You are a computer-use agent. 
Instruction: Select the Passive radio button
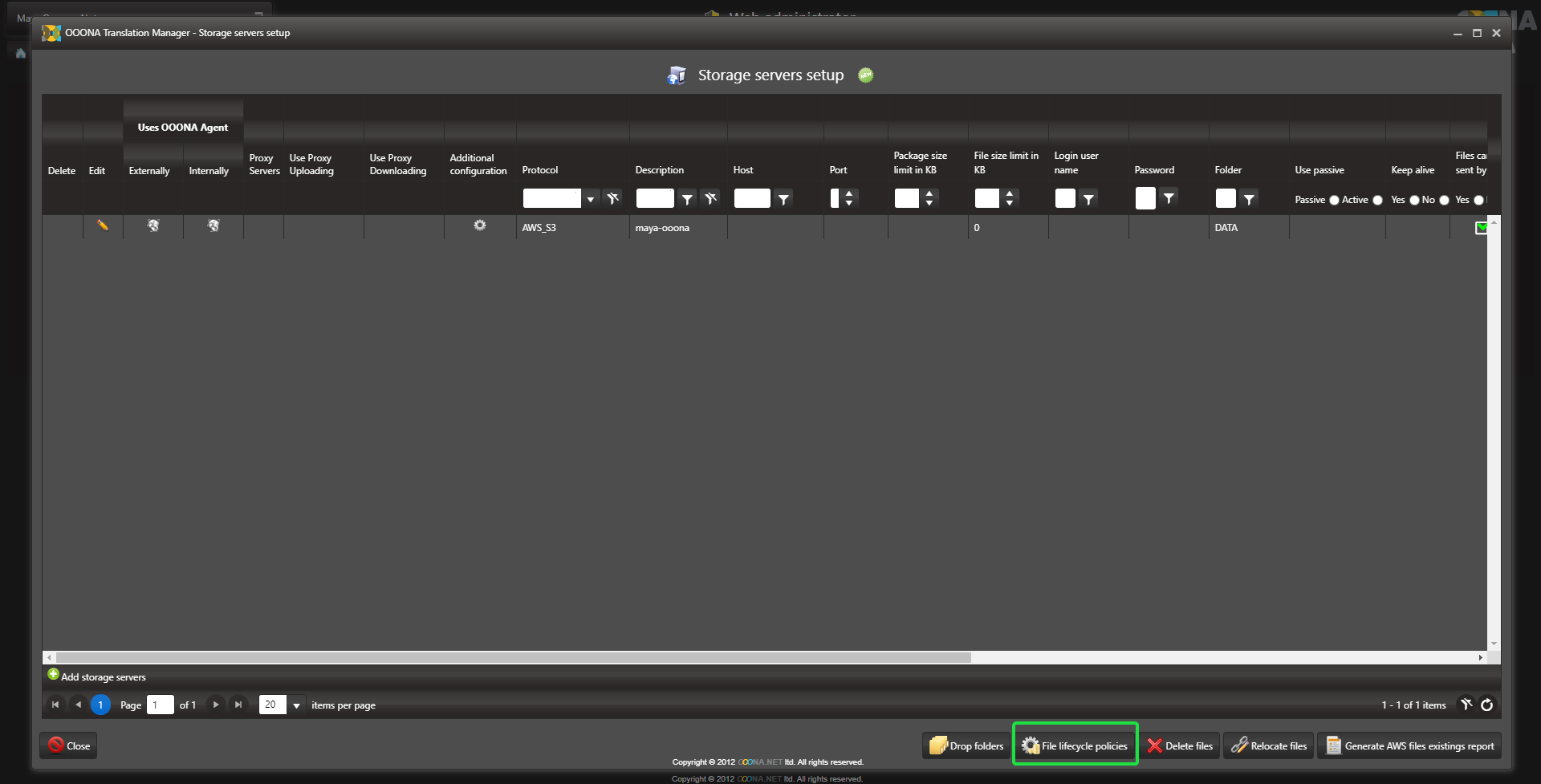[x=1334, y=200]
